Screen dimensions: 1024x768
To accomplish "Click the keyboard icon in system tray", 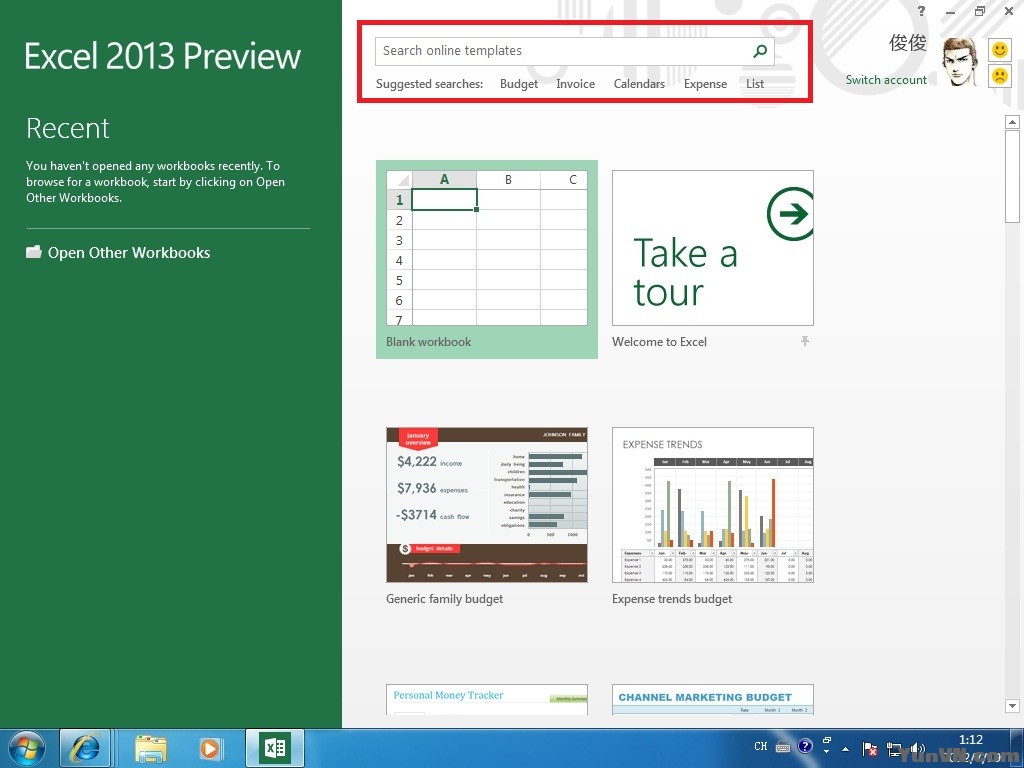I will [782, 747].
